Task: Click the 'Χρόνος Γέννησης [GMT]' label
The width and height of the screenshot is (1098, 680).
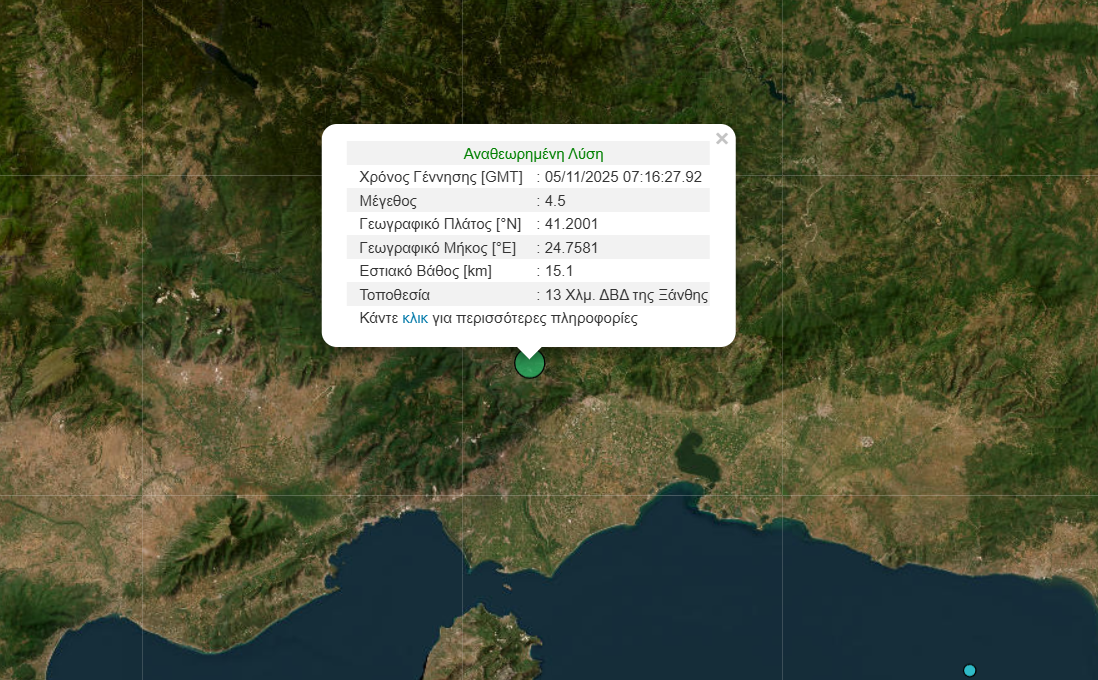Action: tap(441, 177)
